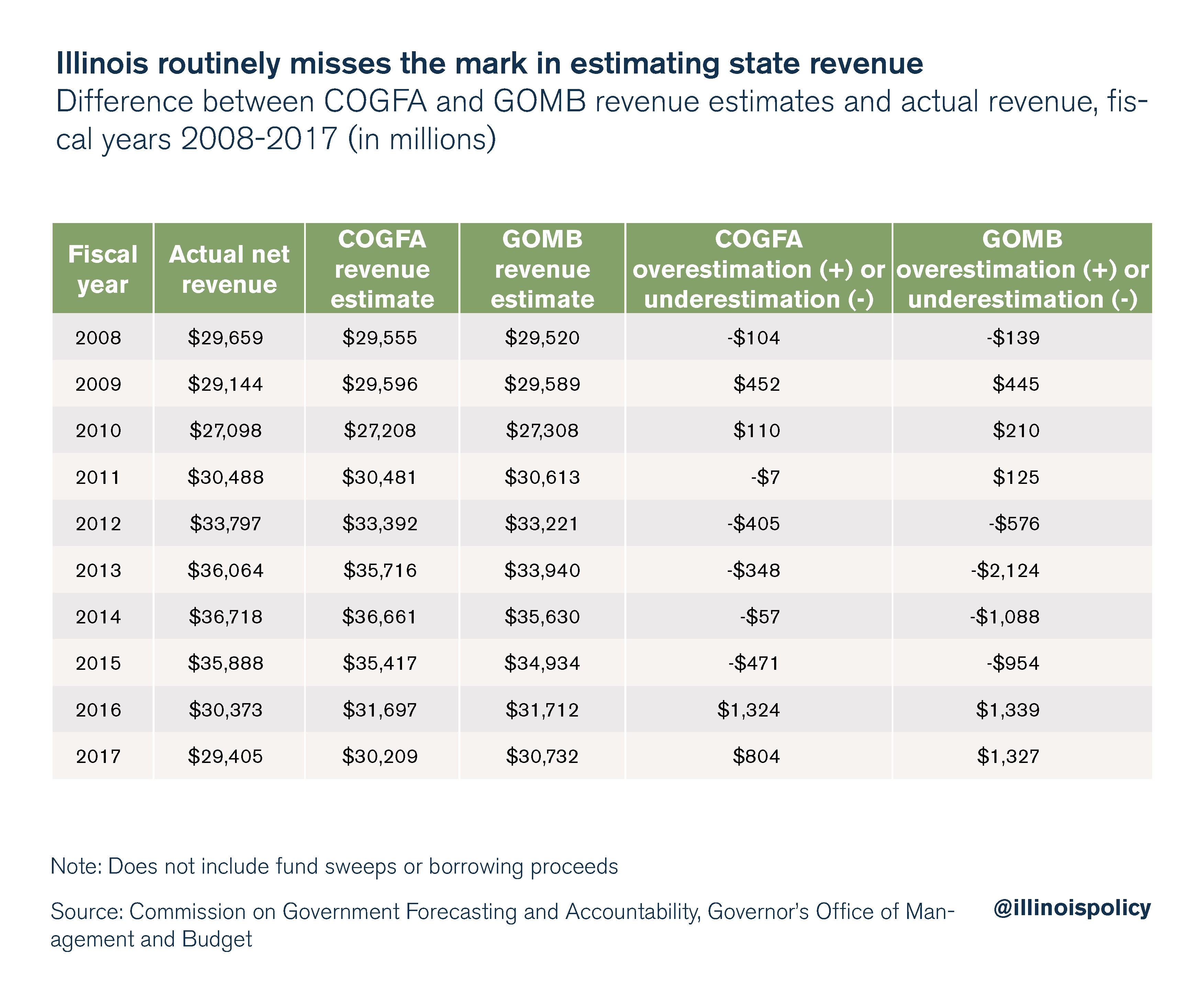Click GOMB difference -$1,088

[1005, 617]
